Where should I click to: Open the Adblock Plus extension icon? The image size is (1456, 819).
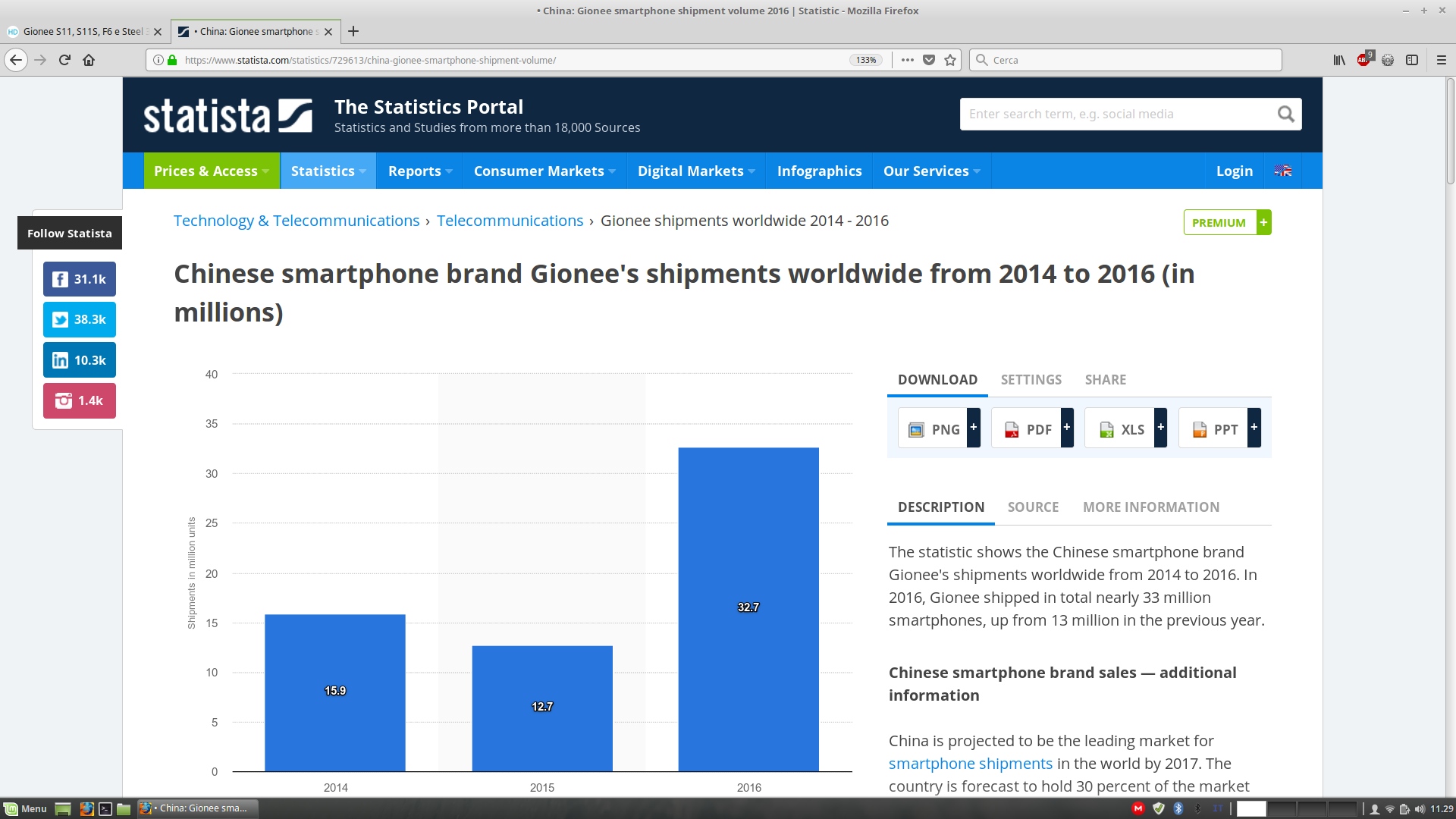1364,59
